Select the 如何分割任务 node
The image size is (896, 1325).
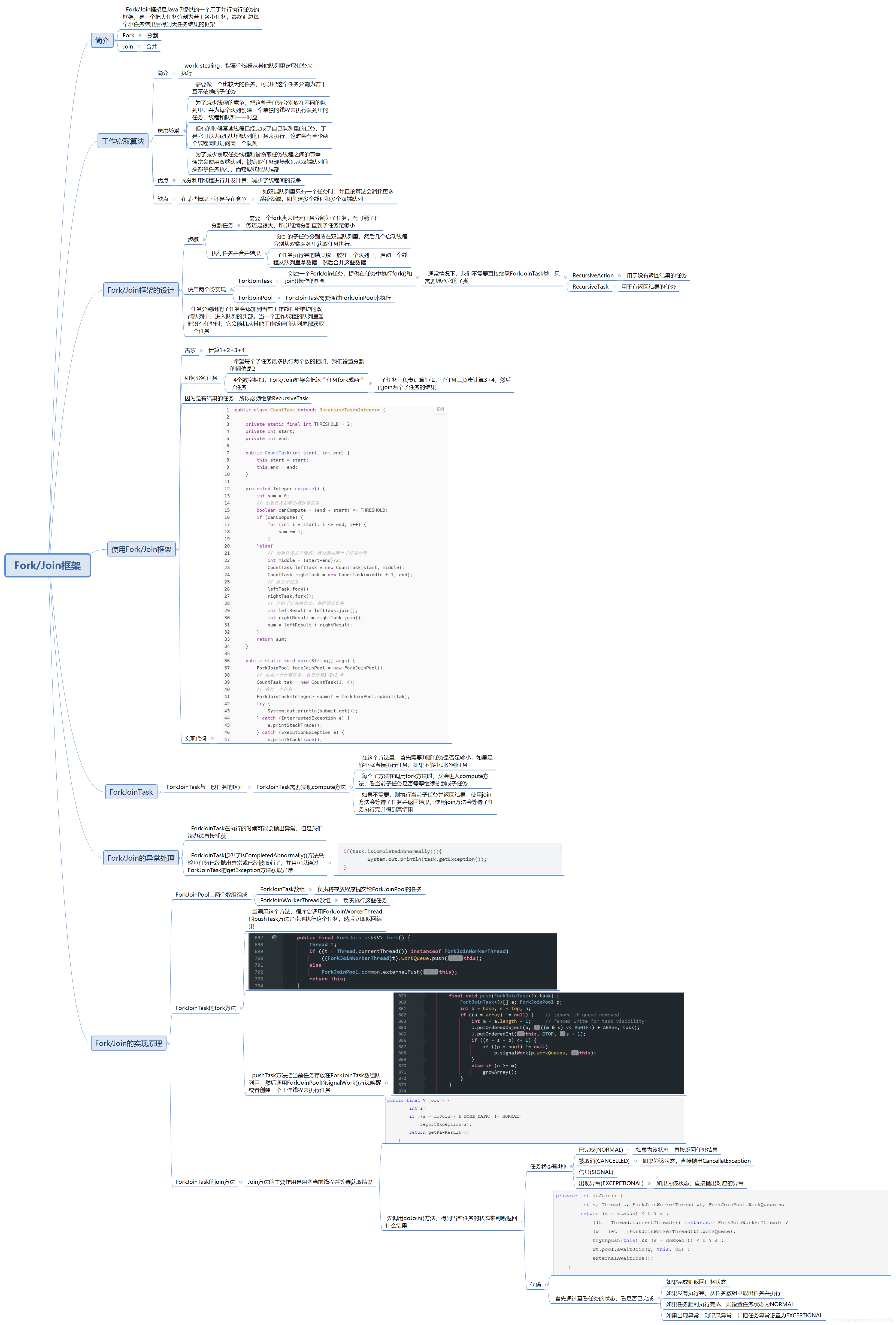click(x=201, y=378)
